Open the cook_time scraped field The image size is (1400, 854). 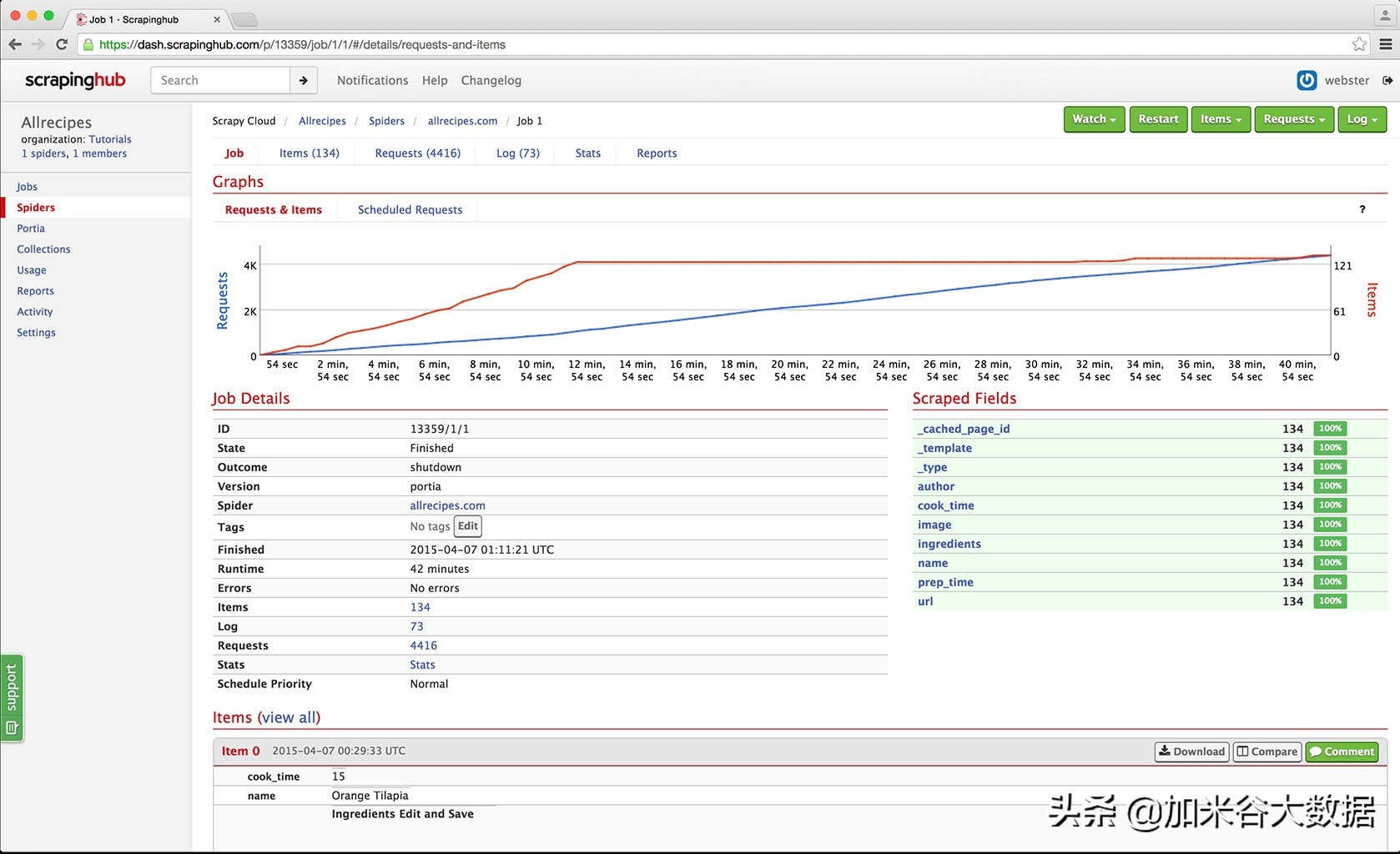(x=945, y=505)
